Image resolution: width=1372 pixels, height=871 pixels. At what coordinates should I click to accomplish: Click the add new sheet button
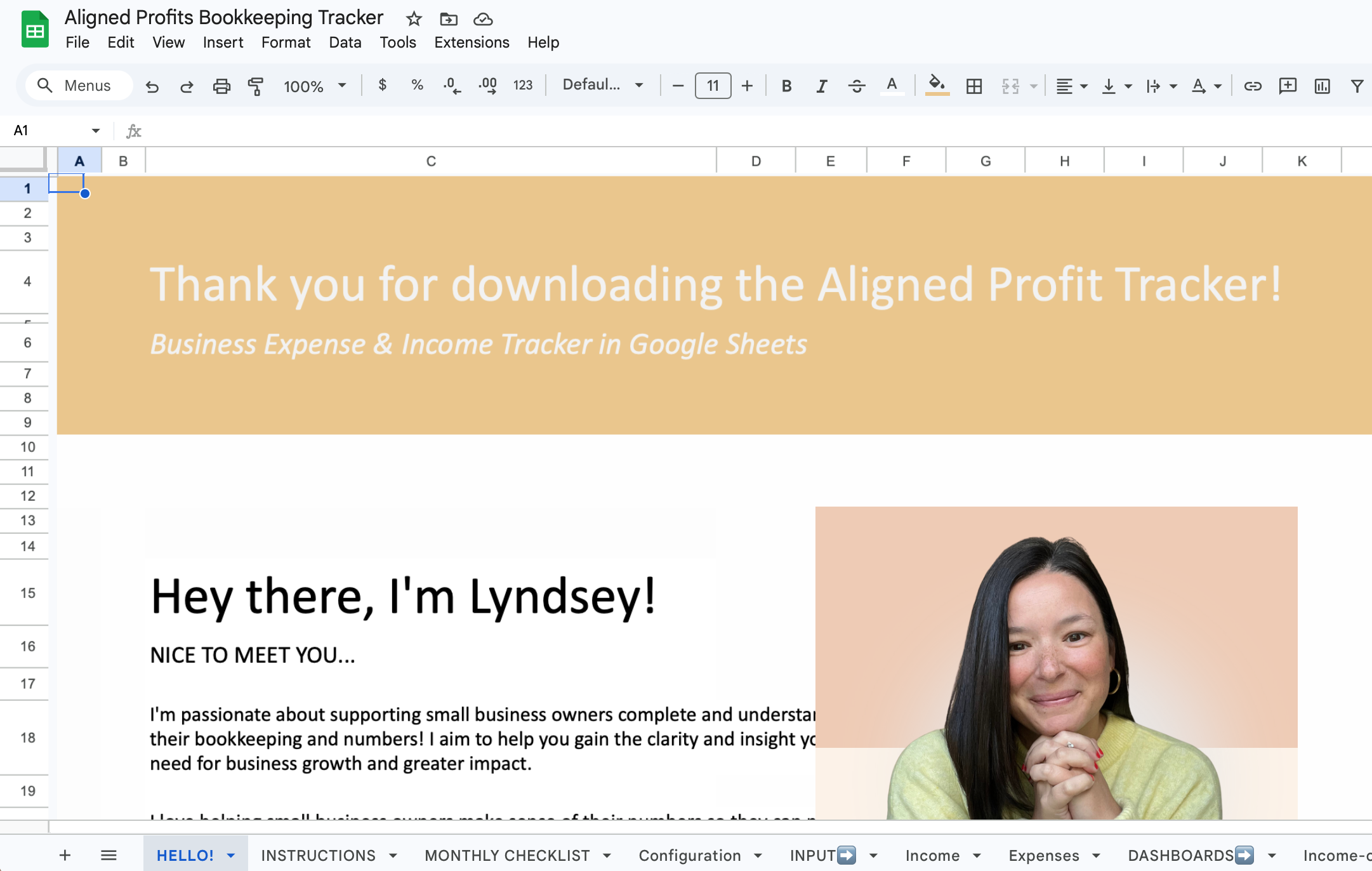(x=65, y=855)
